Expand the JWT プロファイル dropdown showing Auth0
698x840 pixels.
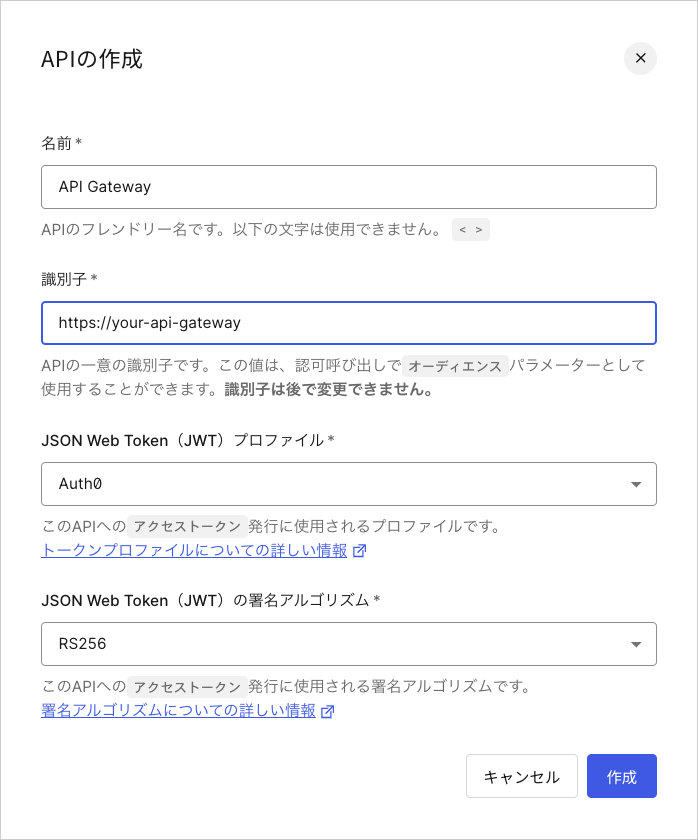click(348, 483)
